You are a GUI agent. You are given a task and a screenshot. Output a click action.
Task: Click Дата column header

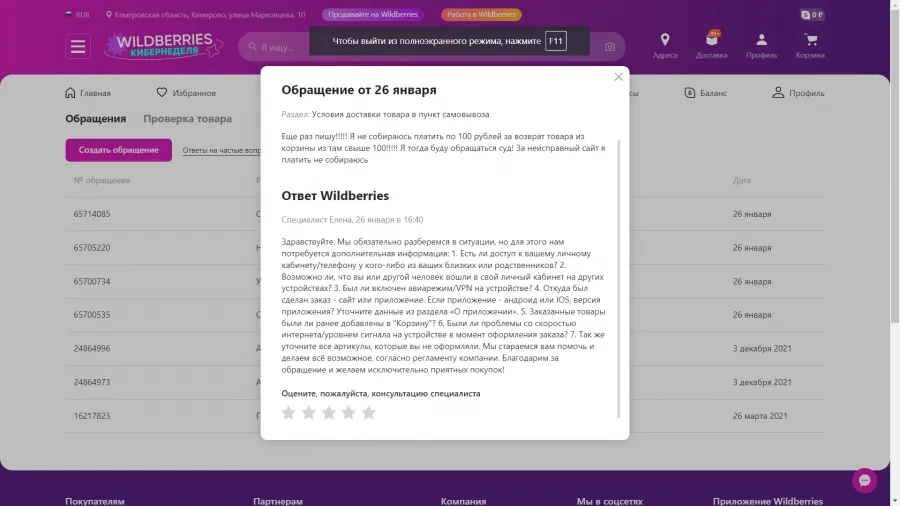pyautogui.click(x=742, y=180)
